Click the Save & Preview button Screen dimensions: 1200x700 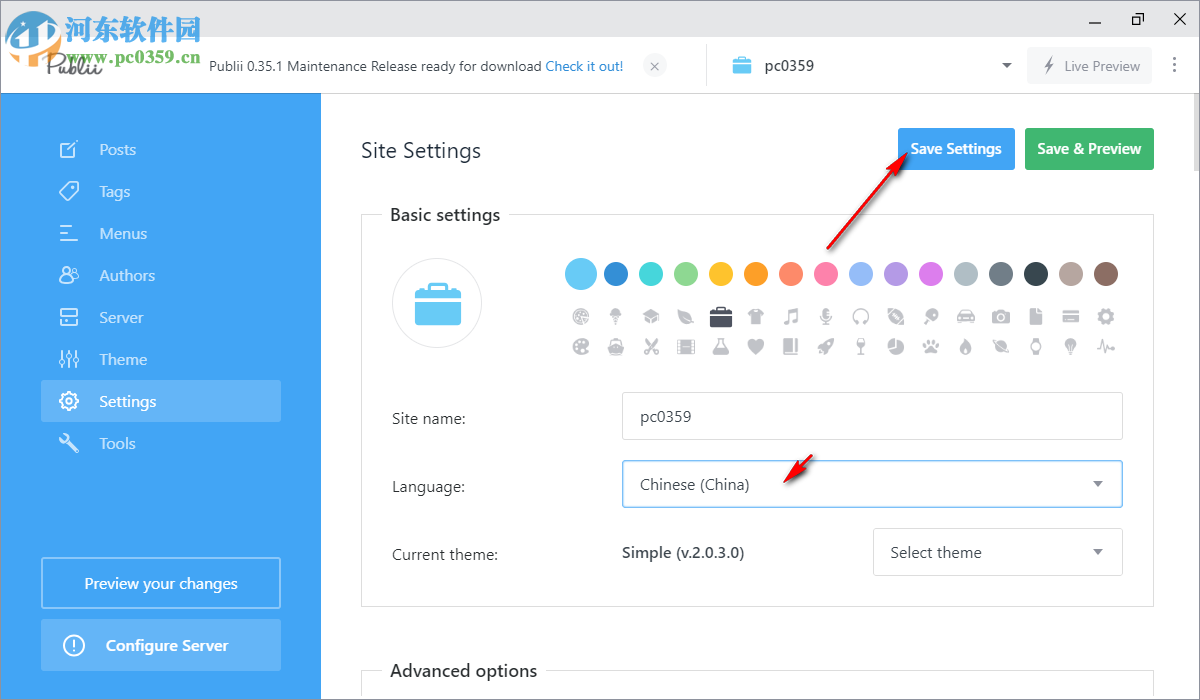(x=1089, y=149)
